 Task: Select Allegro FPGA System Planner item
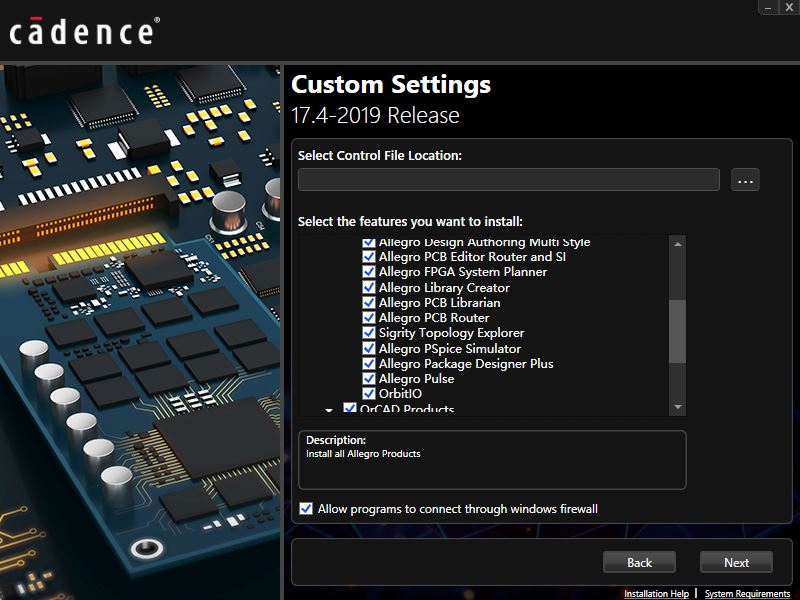click(463, 272)
